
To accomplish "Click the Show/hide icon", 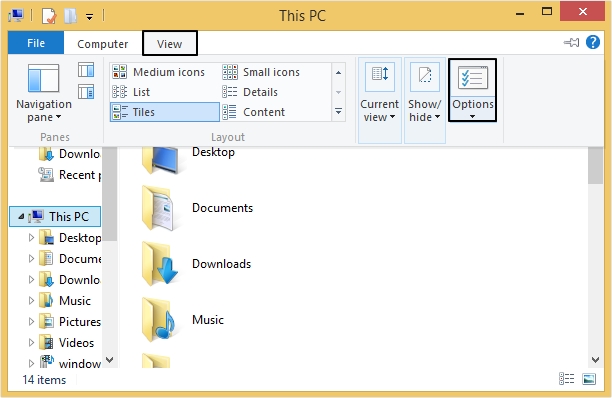I will [x=425, y=76].
